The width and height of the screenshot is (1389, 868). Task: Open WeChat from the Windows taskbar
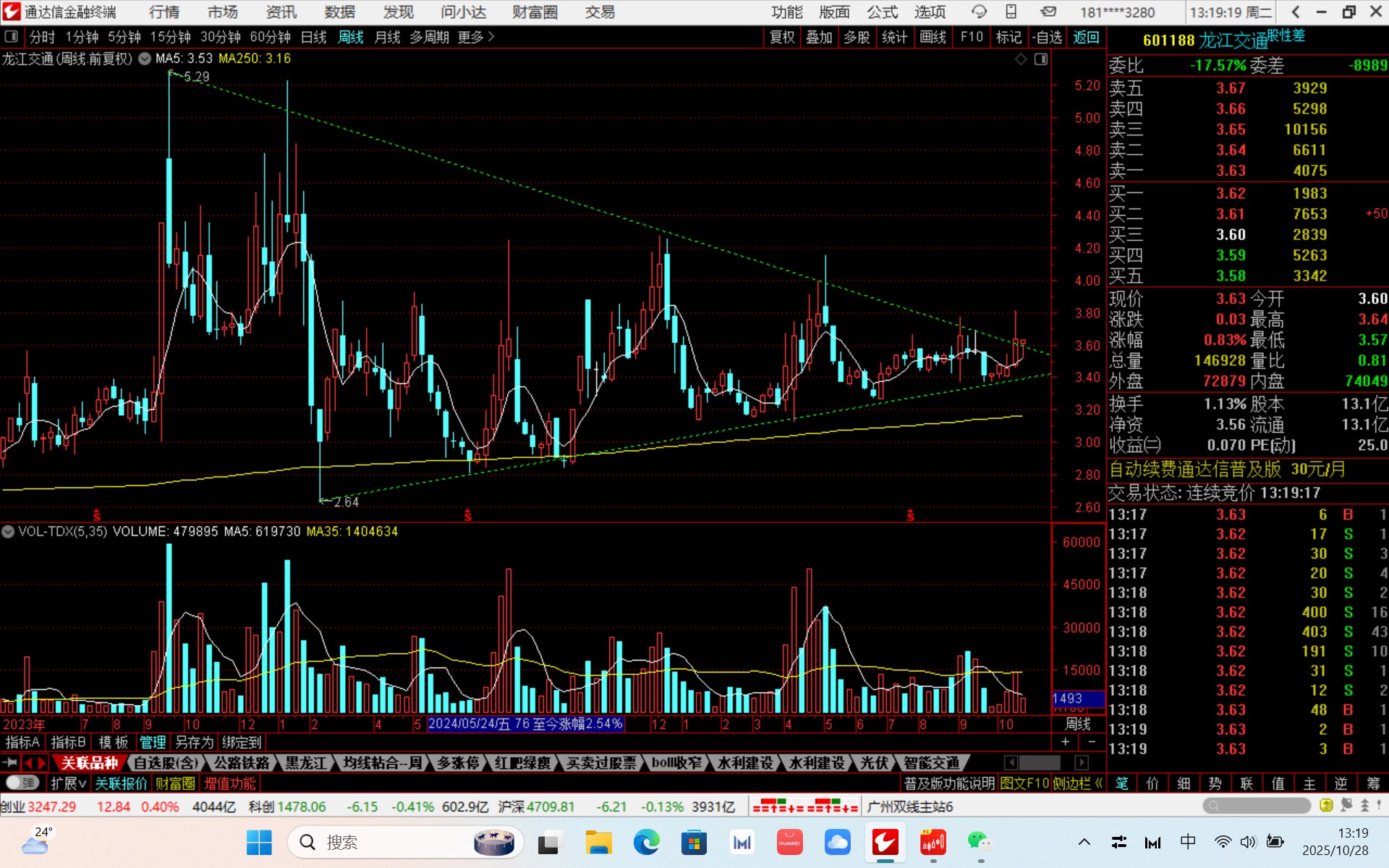[x=979, y=842]
